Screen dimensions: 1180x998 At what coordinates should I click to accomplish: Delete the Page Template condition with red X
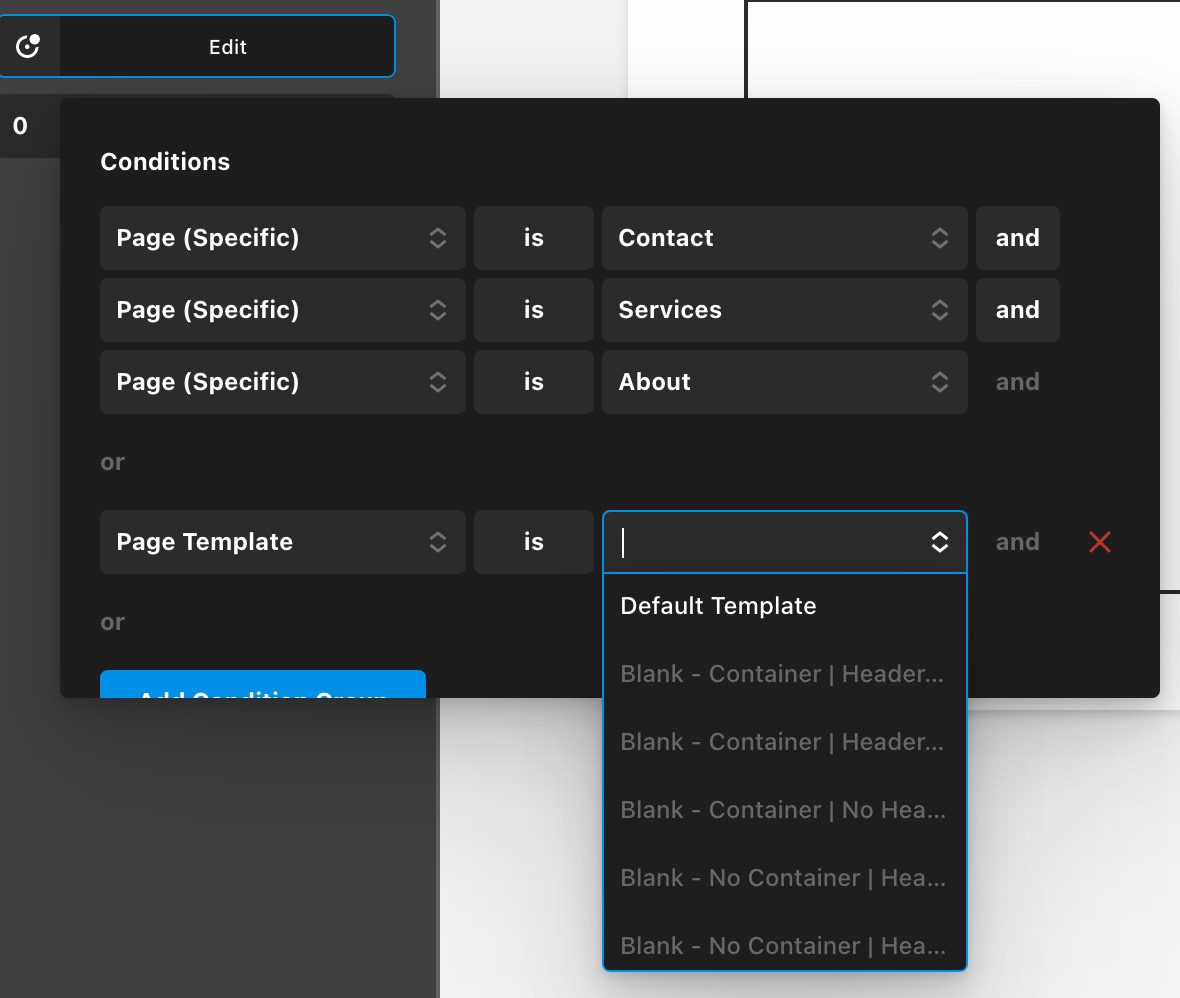(1099, 542)
